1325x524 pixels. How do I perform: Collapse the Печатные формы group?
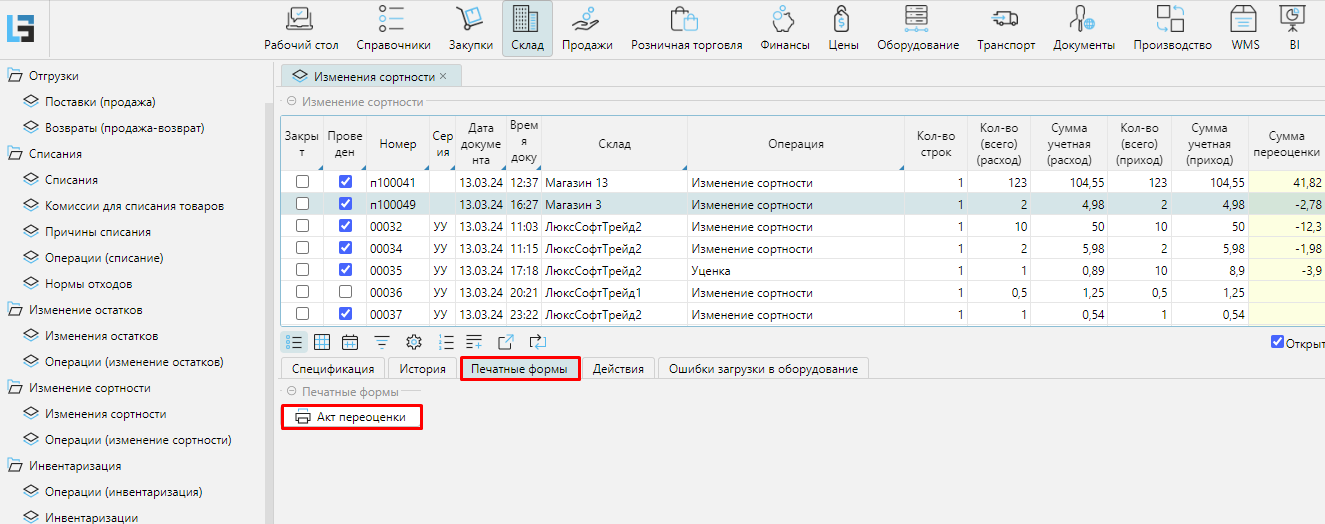coord(292,392)
